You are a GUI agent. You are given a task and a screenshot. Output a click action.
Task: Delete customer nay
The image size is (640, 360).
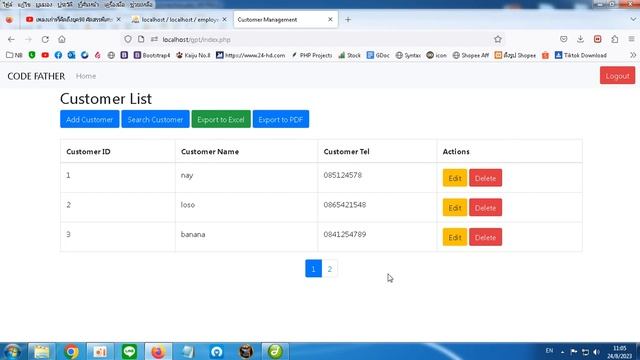[x=485, y=178]
